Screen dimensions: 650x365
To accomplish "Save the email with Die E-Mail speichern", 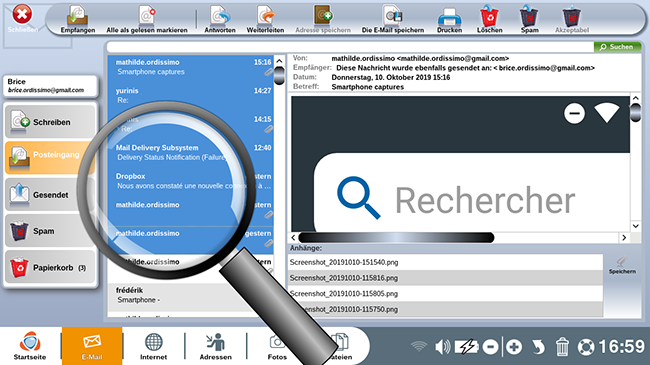I will point(393,19).
